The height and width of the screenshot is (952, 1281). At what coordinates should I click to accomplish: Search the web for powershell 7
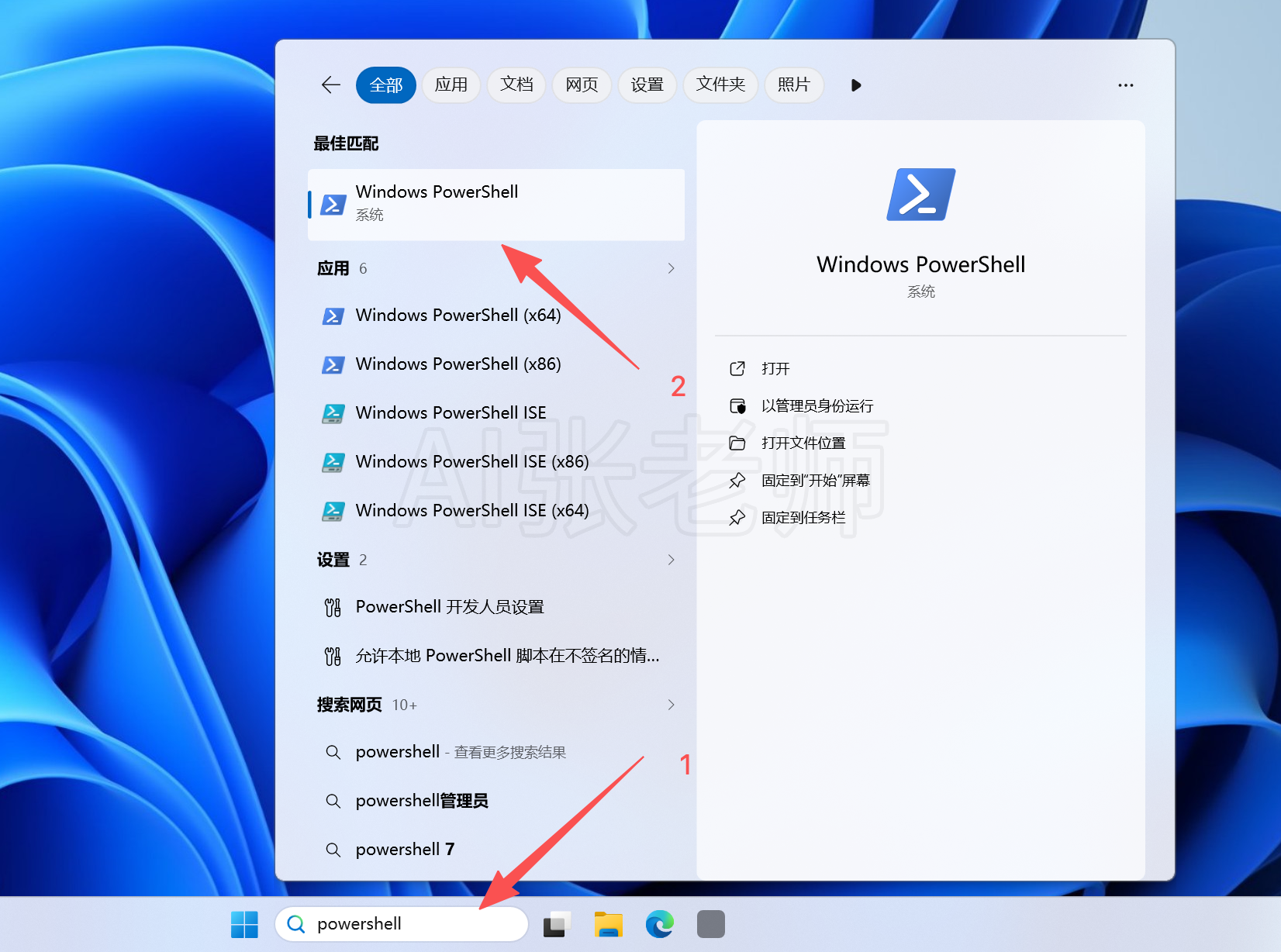(x=496, y=850)
